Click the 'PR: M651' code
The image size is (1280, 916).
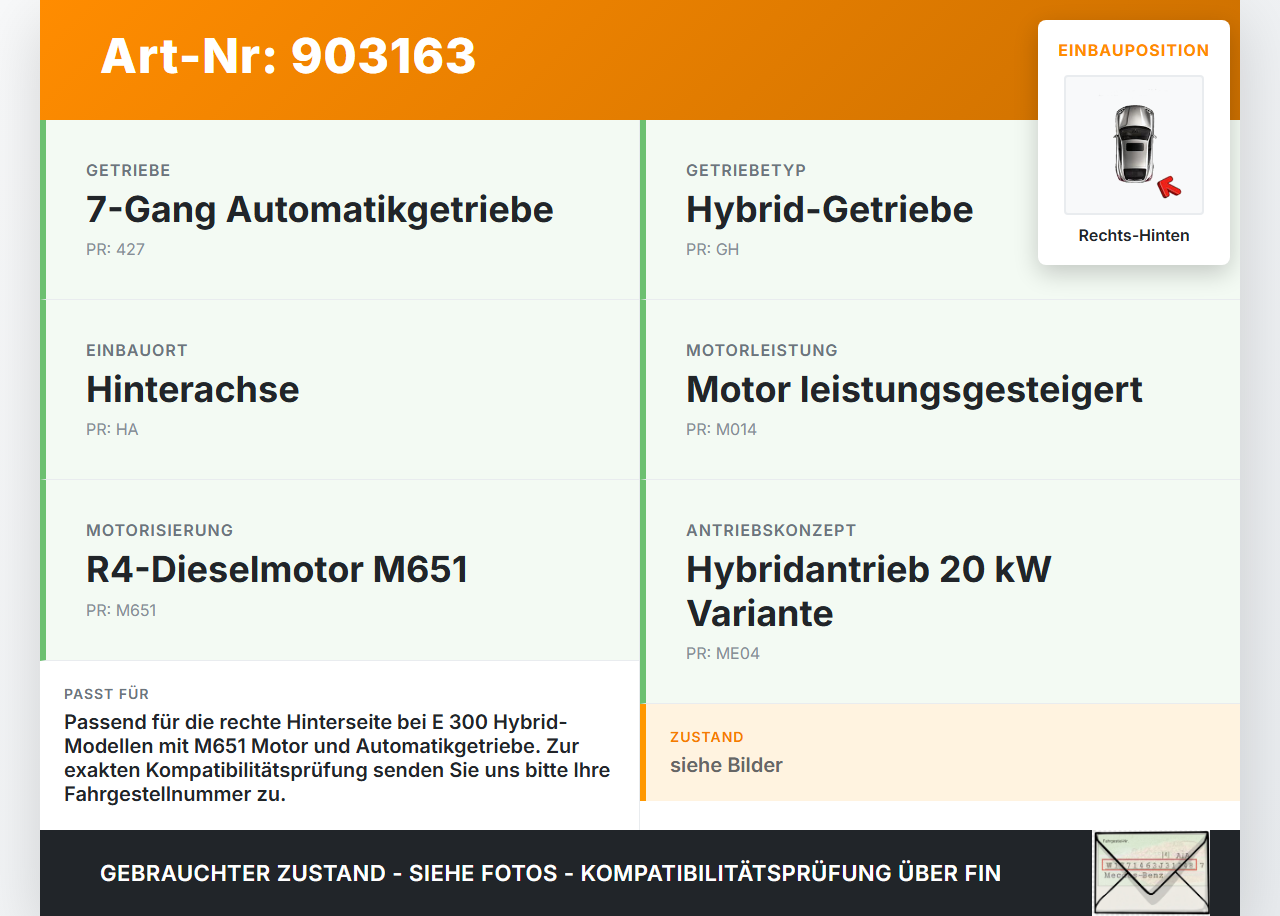[x=121, y=610]
